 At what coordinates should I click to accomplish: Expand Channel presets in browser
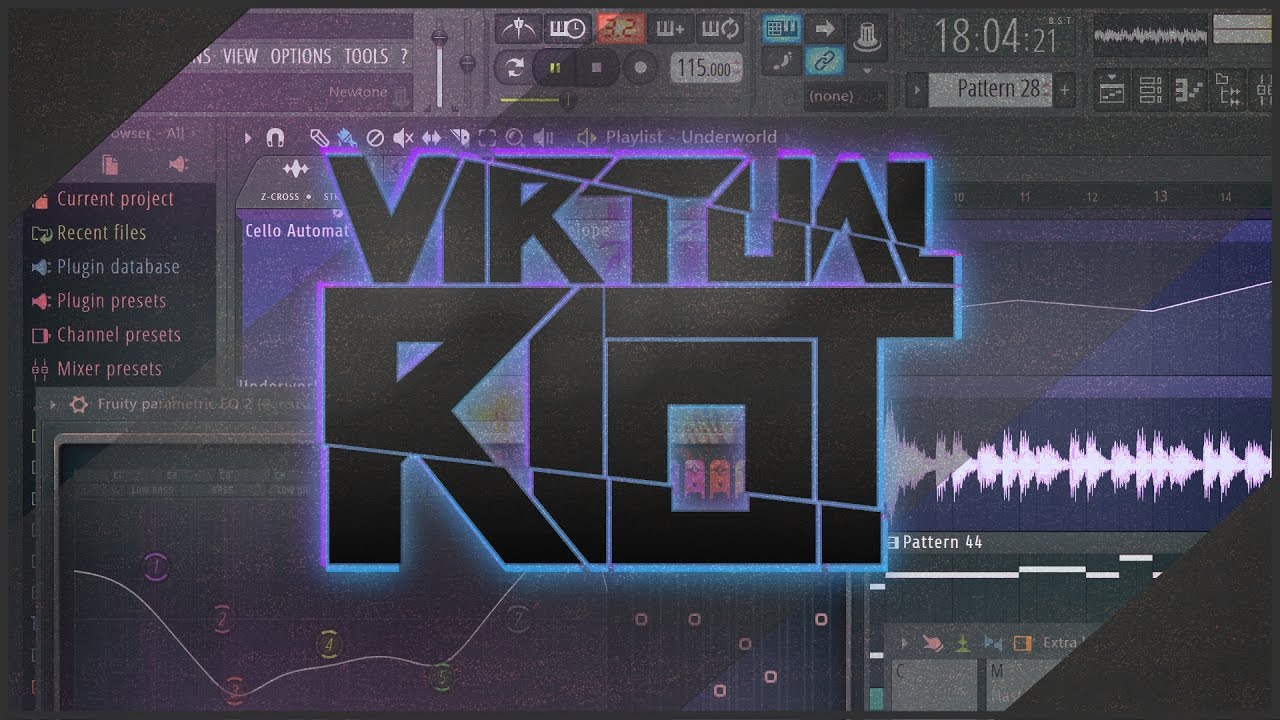pyautogui.click(x=118, y=335)
